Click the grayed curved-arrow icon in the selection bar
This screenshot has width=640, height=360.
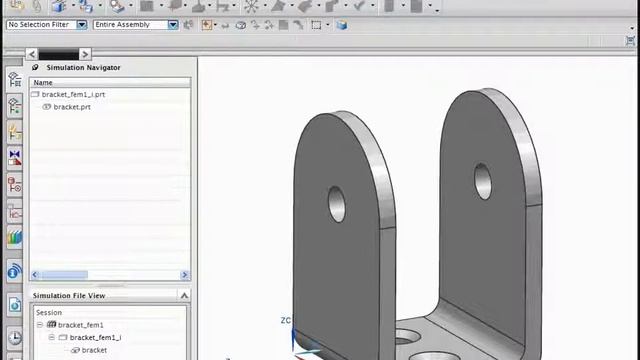pos(299,25)
